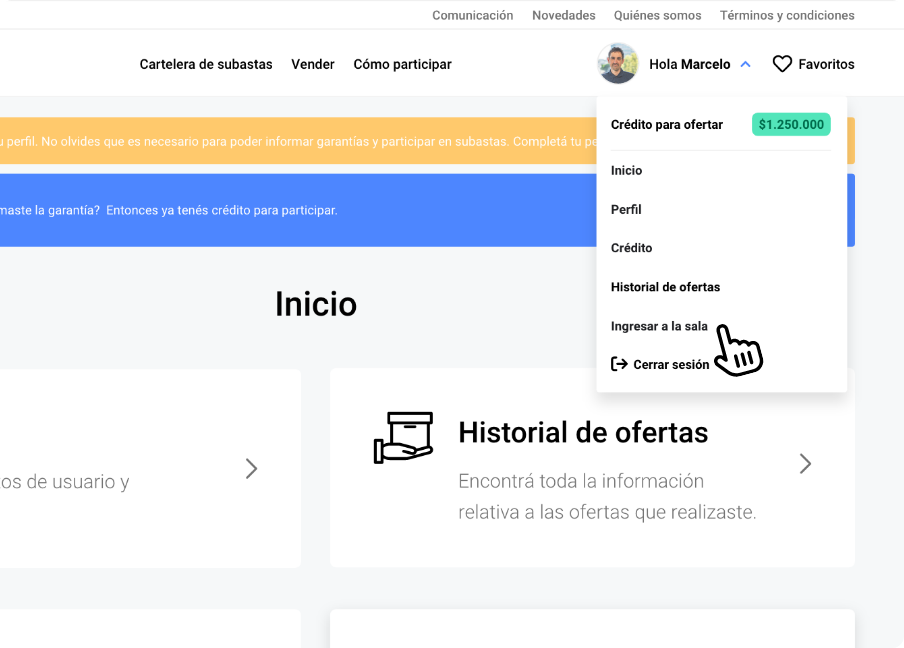Open profile options via Marcelo's avatar photo

(x=618, y=63)
